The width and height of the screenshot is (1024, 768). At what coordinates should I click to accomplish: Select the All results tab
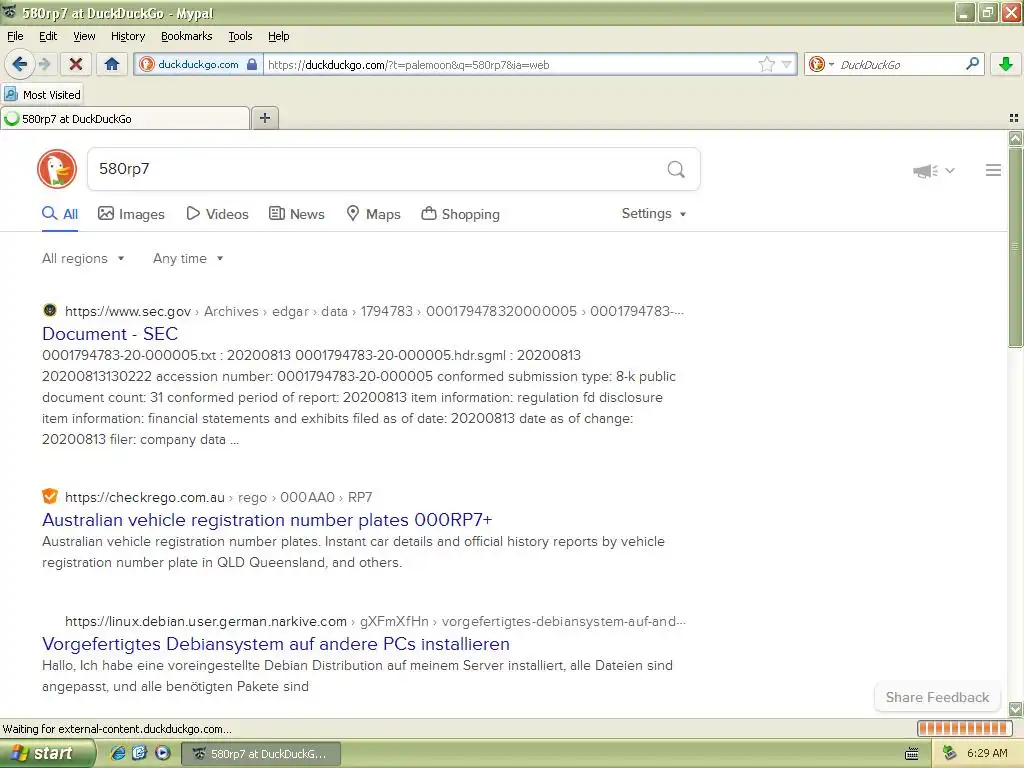(60, 214)
